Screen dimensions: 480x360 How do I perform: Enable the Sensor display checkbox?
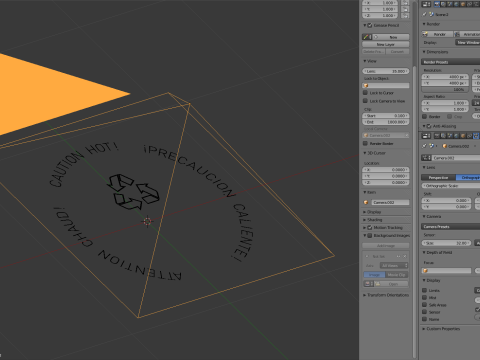point(424,312)
